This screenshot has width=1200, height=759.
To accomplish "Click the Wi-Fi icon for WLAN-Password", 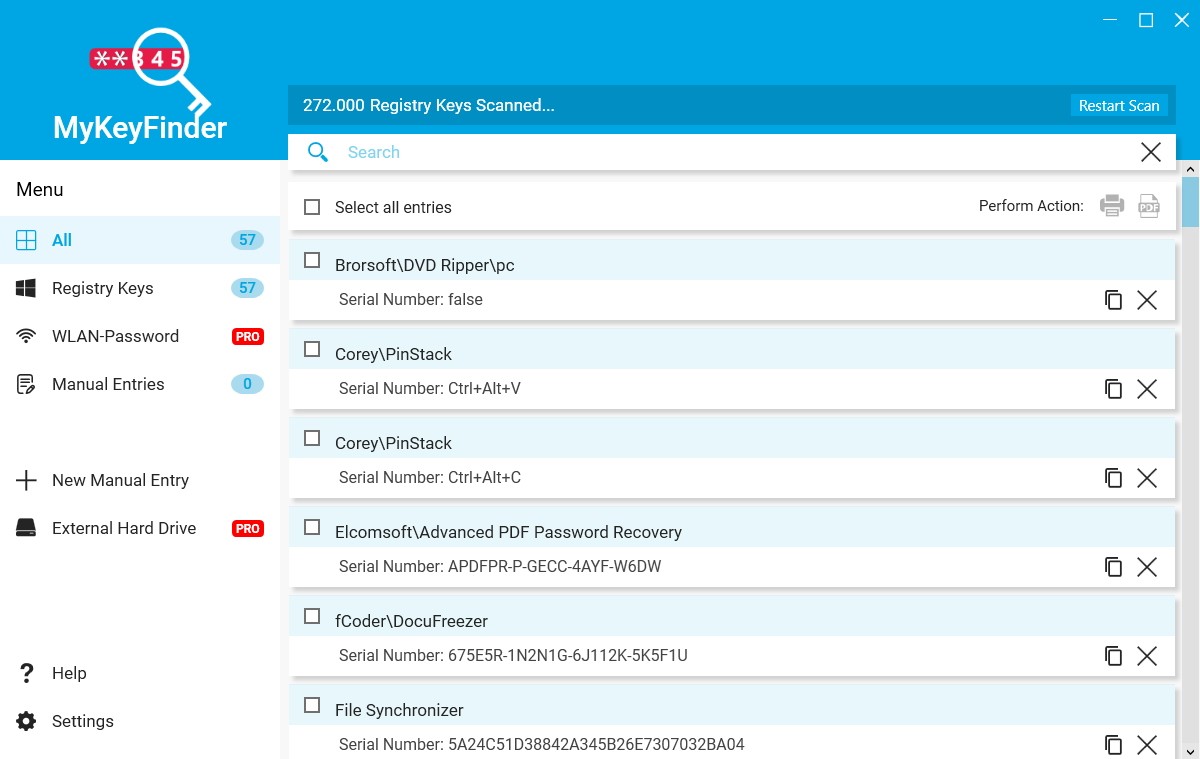I will (x=26, y=336).
